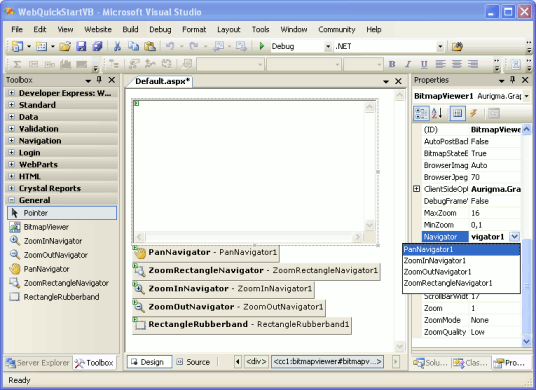Image resolution: width=536 pixels, height=390 pixels.
Task: Choose ZoomInNavigator1 from the dropdown list
Action: click(461, 261)
